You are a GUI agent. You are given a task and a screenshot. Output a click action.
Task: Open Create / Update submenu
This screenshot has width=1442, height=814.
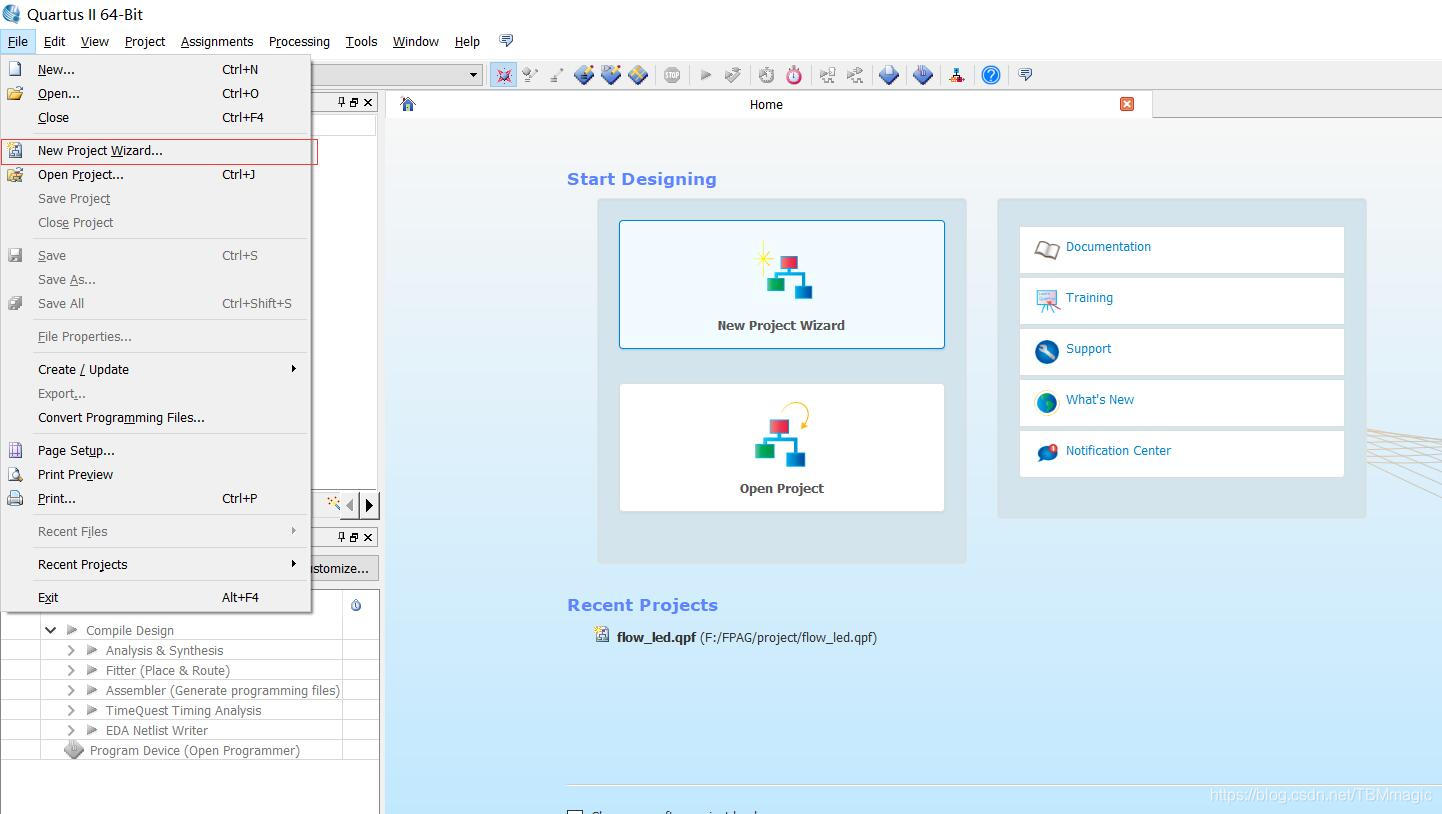(156, 369)
